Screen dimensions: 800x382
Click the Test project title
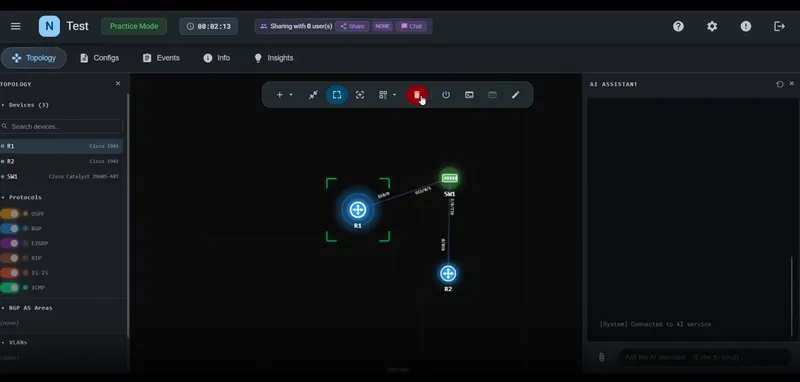[78, 26]
